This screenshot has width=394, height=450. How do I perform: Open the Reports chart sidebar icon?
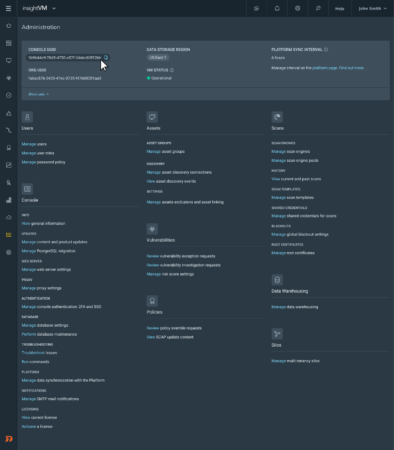click(x=9, y=165)
